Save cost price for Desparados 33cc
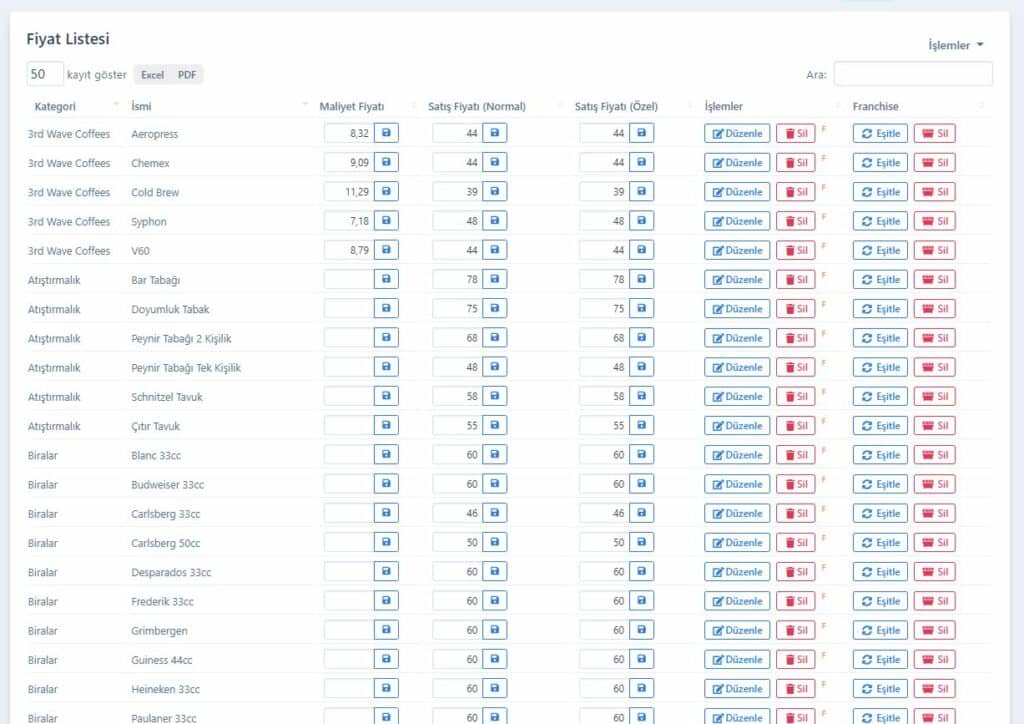Screen dimensions: 1024x724 click(386, 571)
